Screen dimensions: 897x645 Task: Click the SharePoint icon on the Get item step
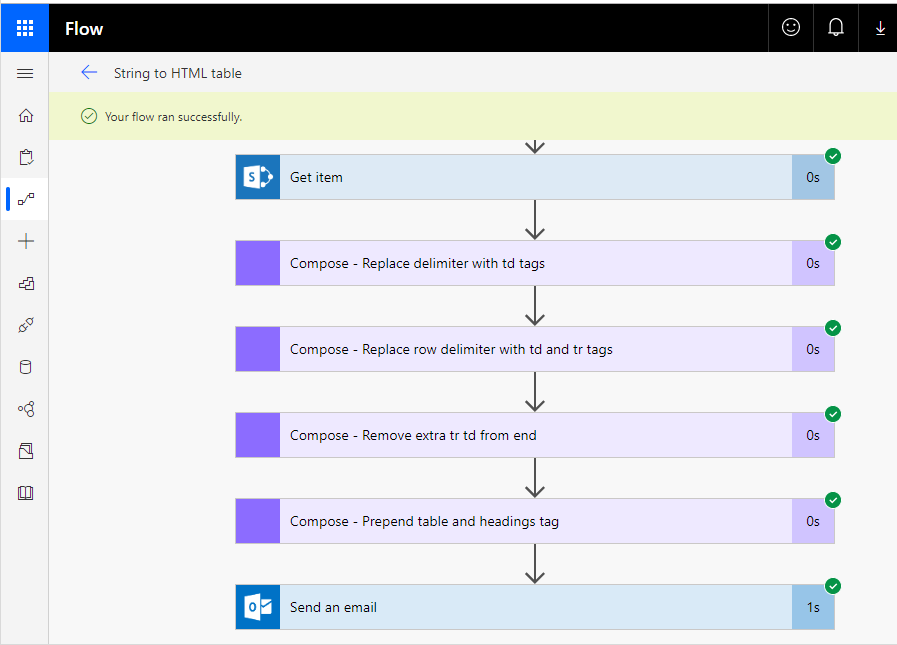point(257,176)
